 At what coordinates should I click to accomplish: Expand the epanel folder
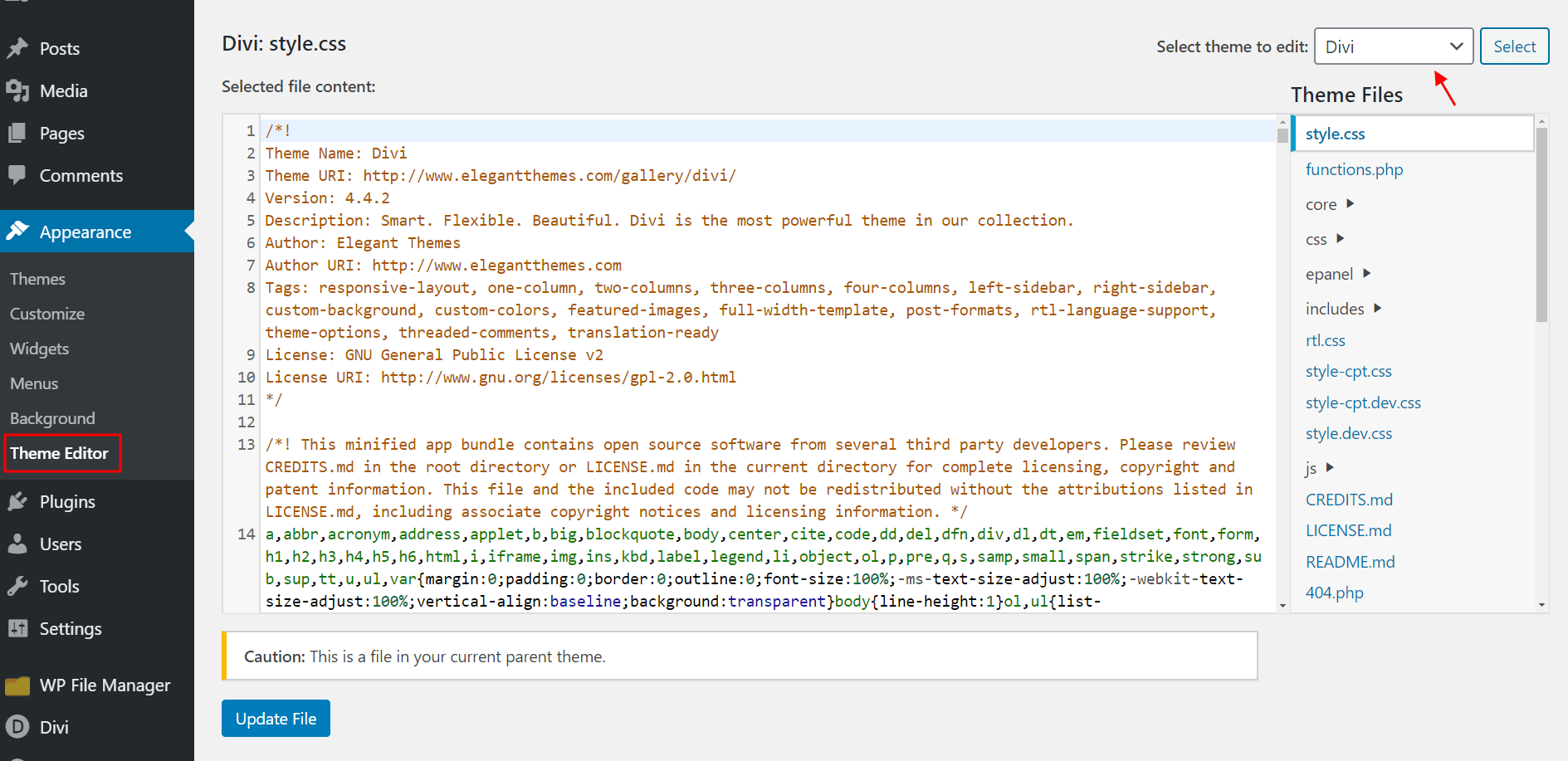point(1338,274)
